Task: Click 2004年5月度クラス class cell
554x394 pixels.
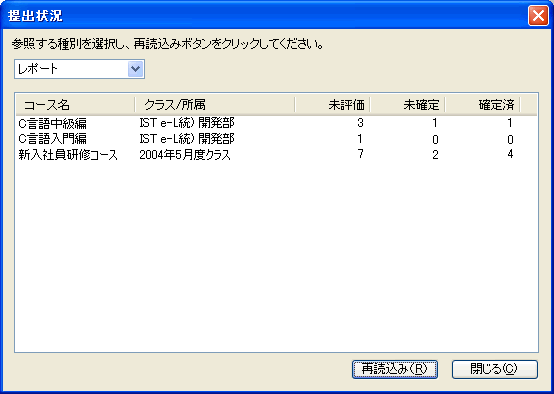Action: pos(185,155)
